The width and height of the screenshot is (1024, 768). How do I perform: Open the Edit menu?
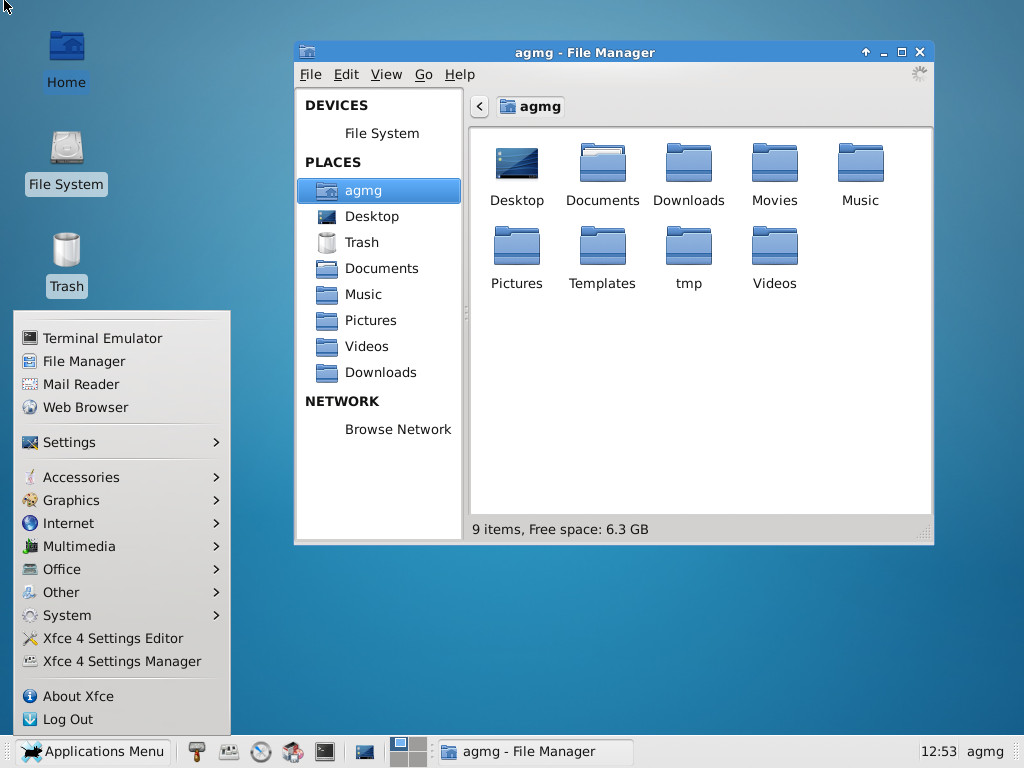coord(346,74)
